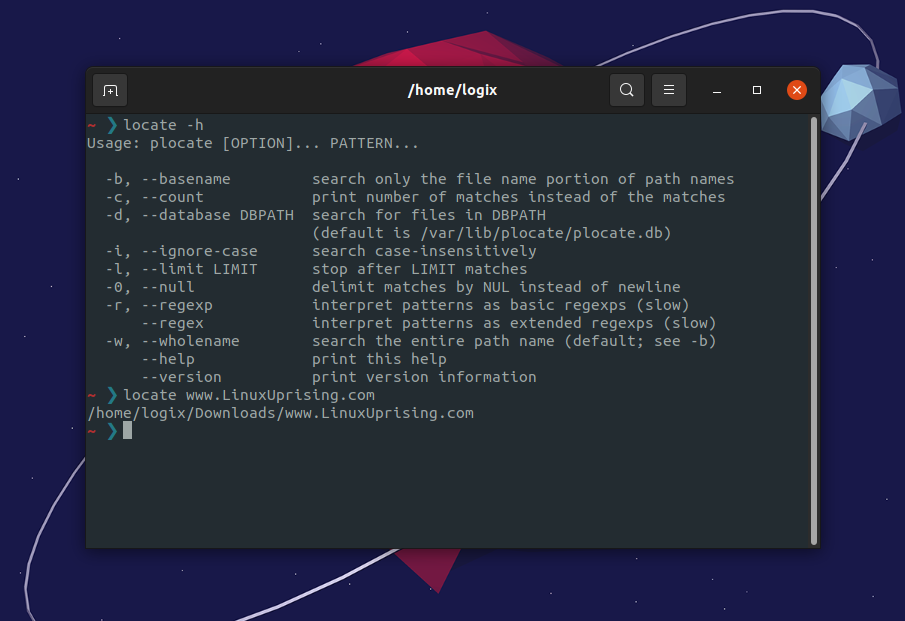Click the 'locate -h' command text
Image resolution: width=905 pixels, height=621 pixels.
click(x=163, y=125)
